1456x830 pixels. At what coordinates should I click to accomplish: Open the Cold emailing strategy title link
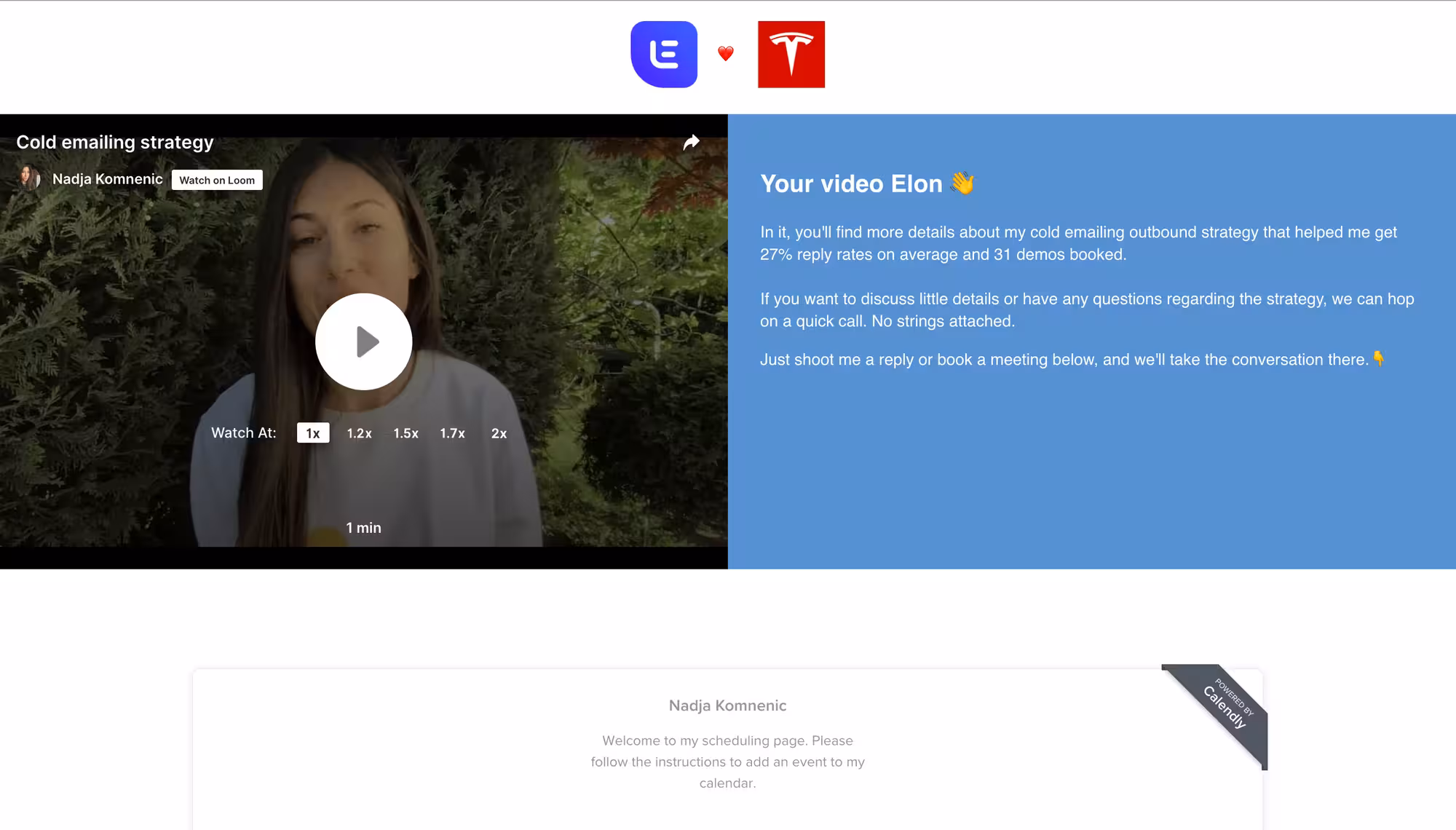pyautogui.click(x=115, y=142)
